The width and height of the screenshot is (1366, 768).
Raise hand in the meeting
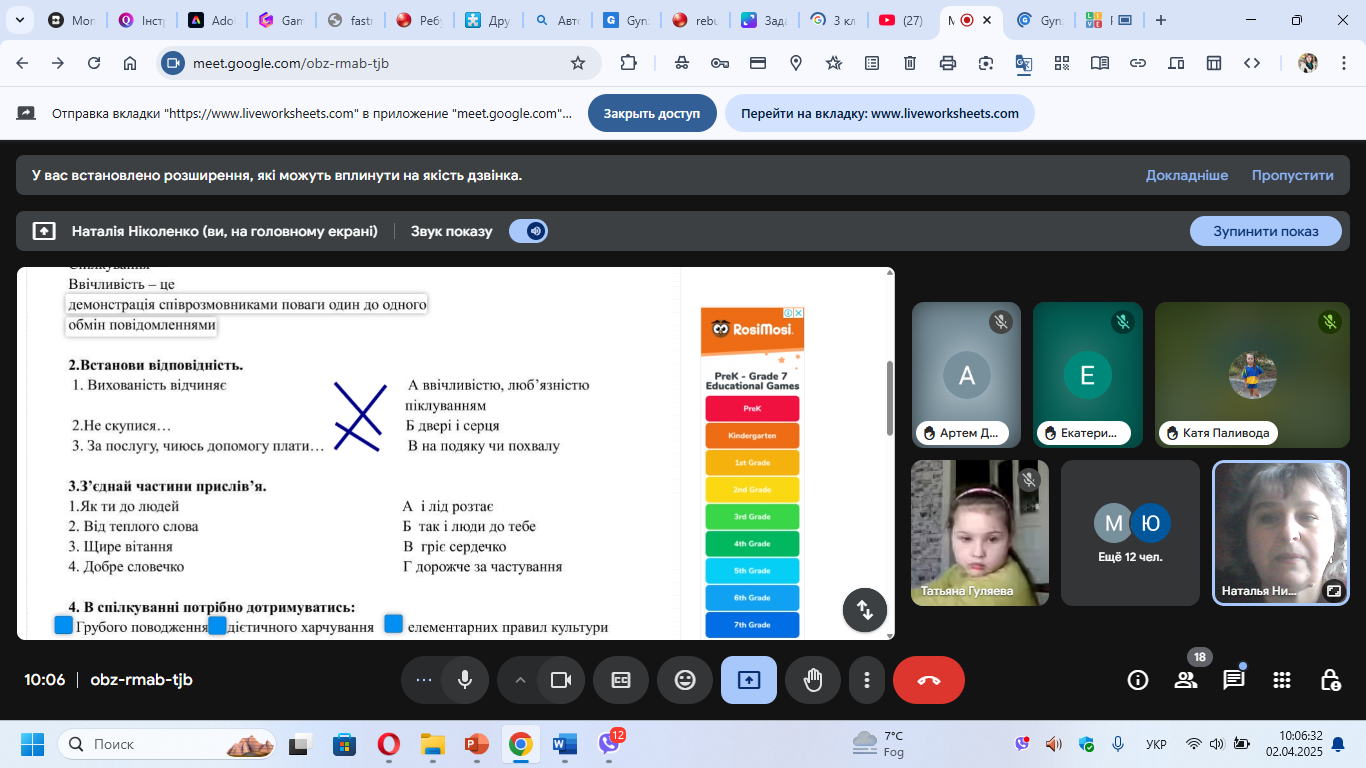tap(813, 680)
